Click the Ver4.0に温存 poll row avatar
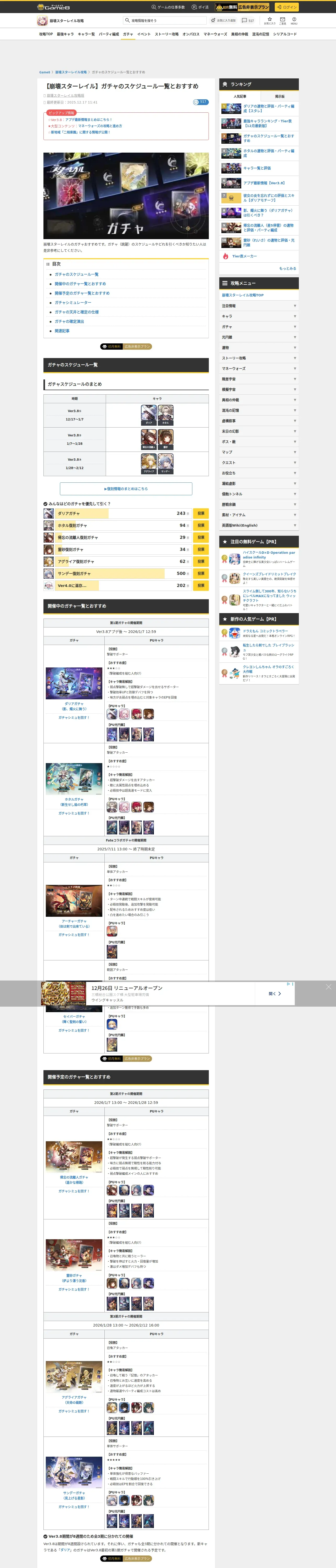336x1568 pixels. click(48, 586)
